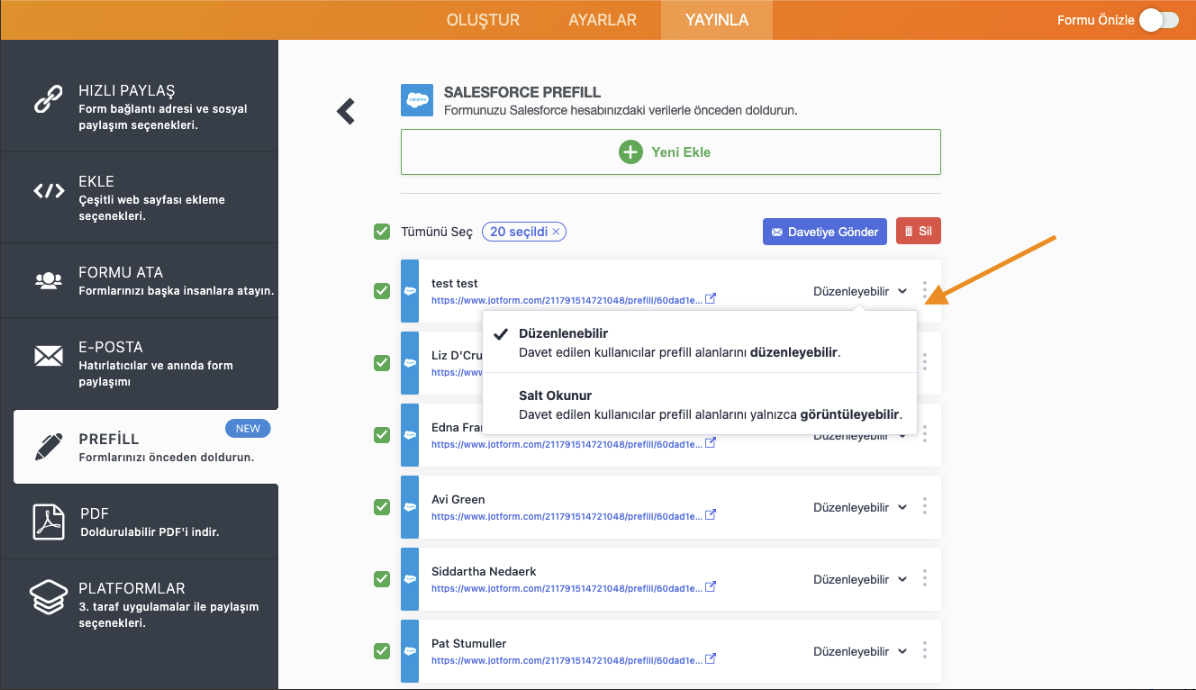The width and height of the screenshot is (1196, 690).
Task: Switch to Yayınla tab
Action: click(x=716, y=20)
